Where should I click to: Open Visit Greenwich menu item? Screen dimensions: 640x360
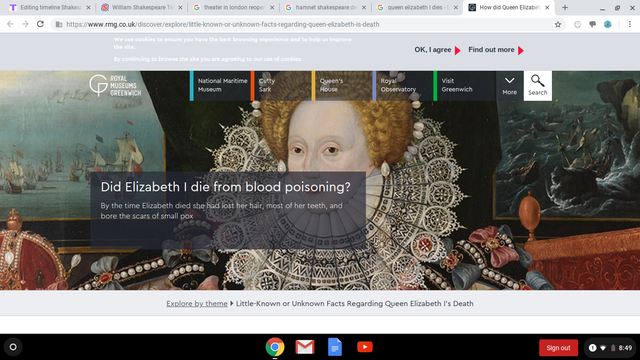pyautogui.click(x=464, y=85)
